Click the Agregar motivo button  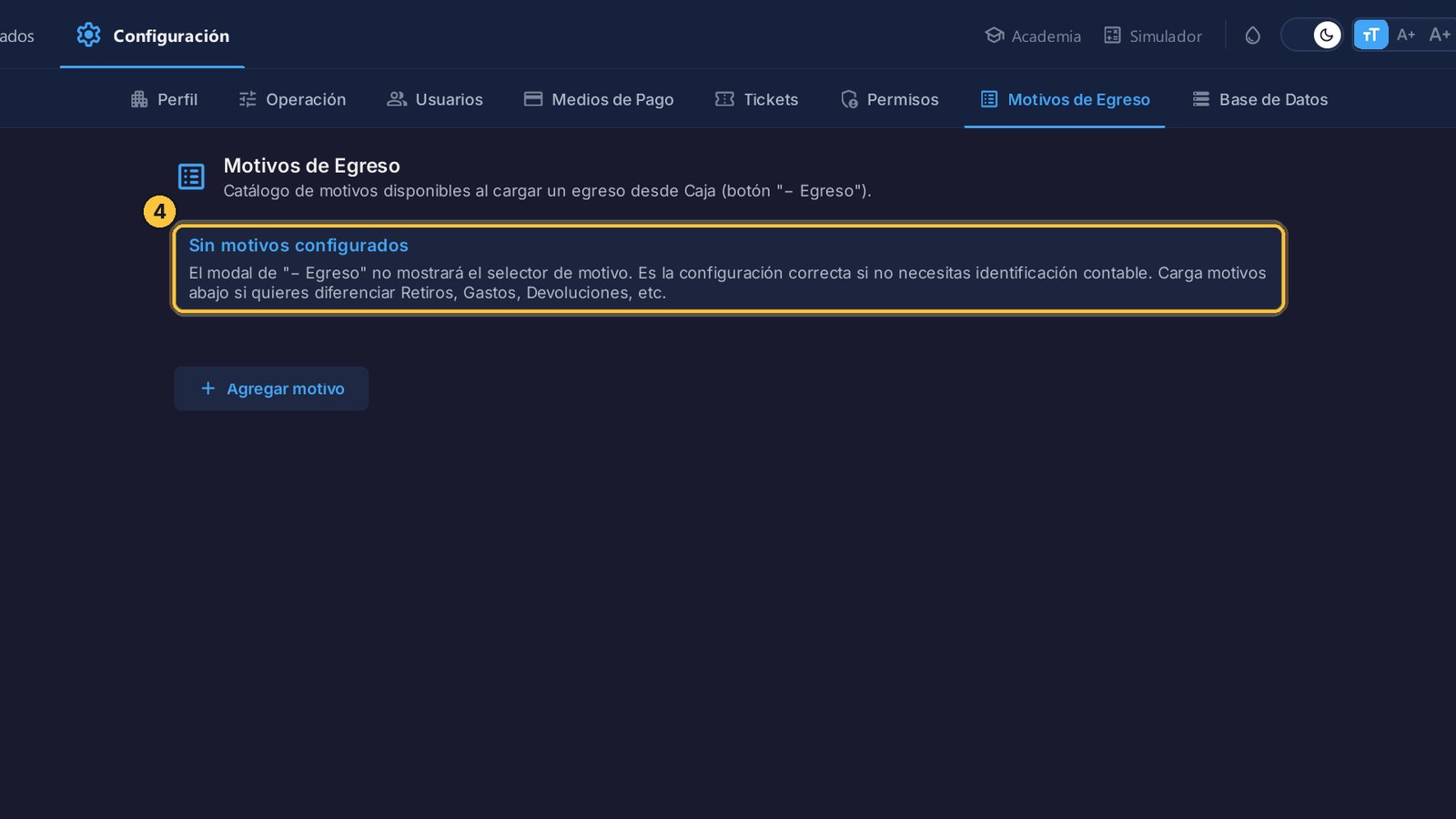271,389
